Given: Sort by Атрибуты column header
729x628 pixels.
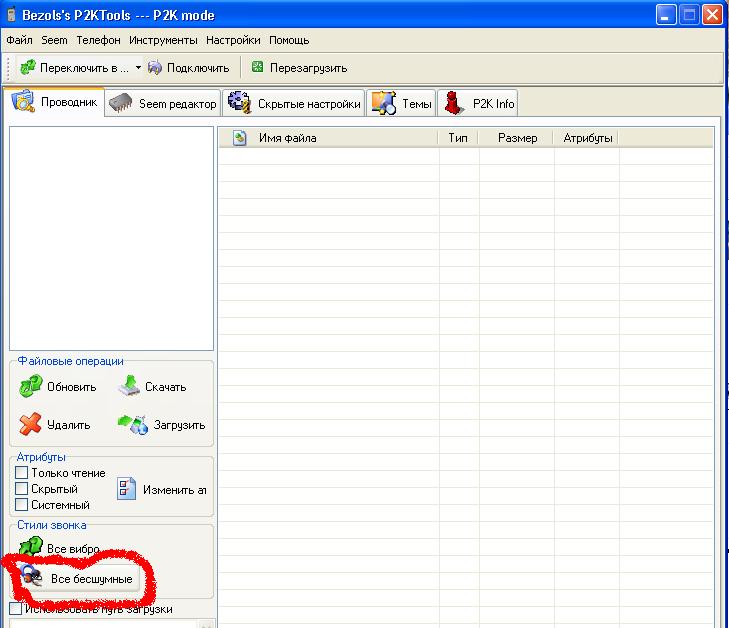Looking at the screenshot, I should click(x=587, y=138).
